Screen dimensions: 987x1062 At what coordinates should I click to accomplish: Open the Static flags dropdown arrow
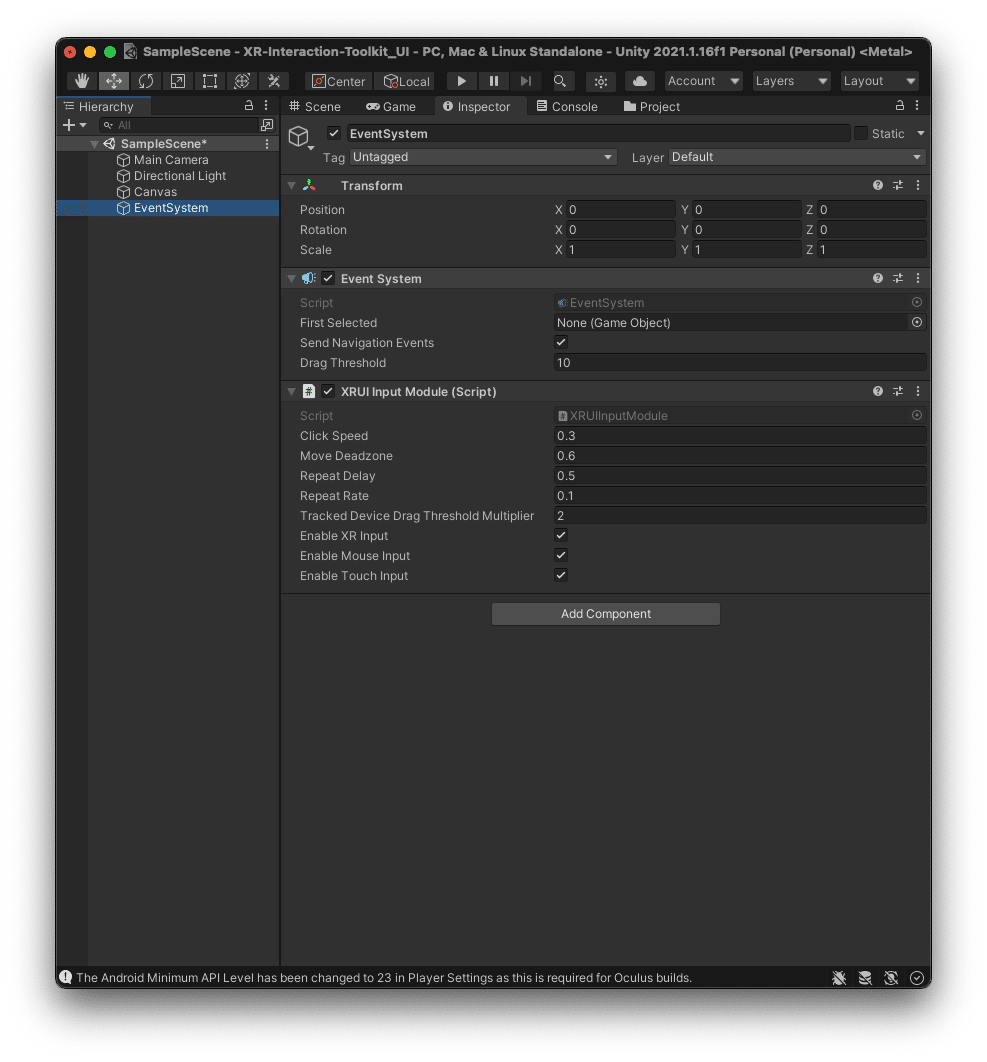pos(921,133)
